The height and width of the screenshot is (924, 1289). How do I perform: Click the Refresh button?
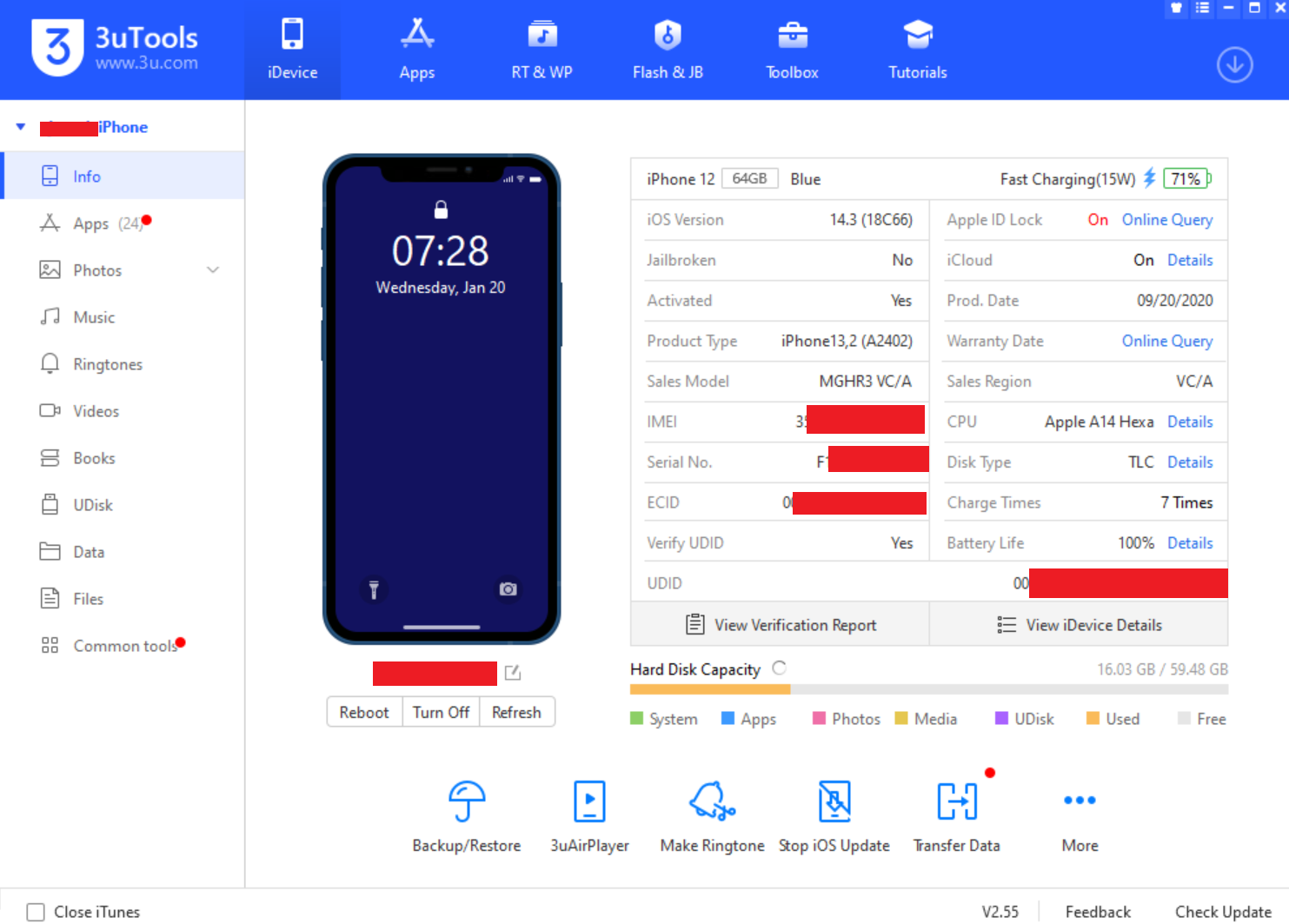(516, 712)
